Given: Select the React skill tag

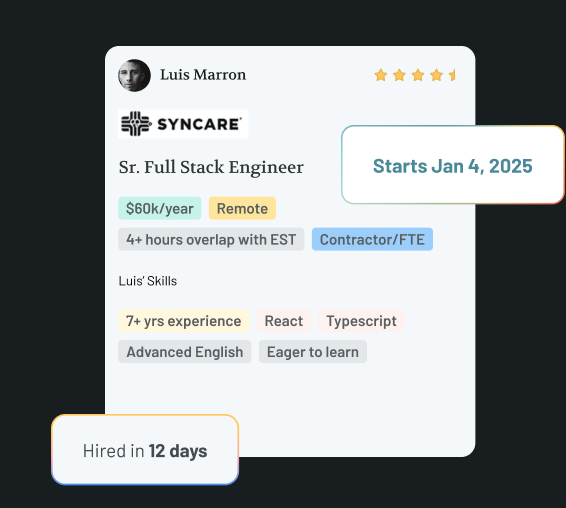Looking at the screenshot, I should [284, 321].
